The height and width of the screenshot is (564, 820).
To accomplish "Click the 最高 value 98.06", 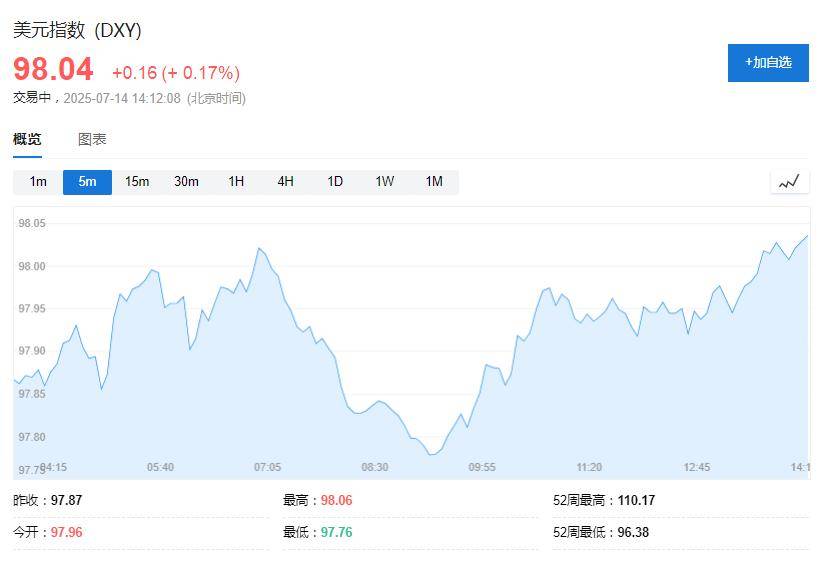I will [x=337, y=500].
